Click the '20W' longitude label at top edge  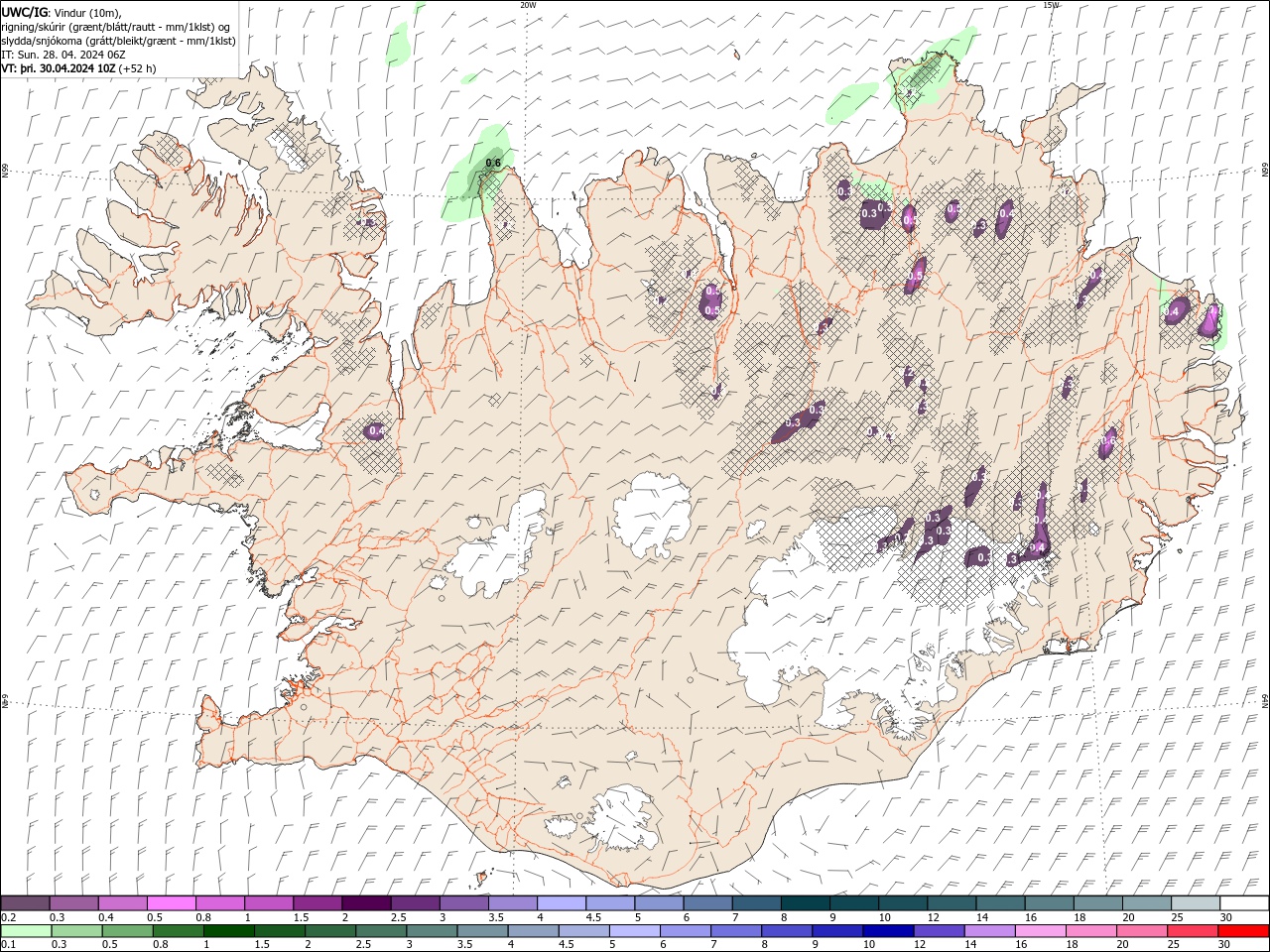528,5
